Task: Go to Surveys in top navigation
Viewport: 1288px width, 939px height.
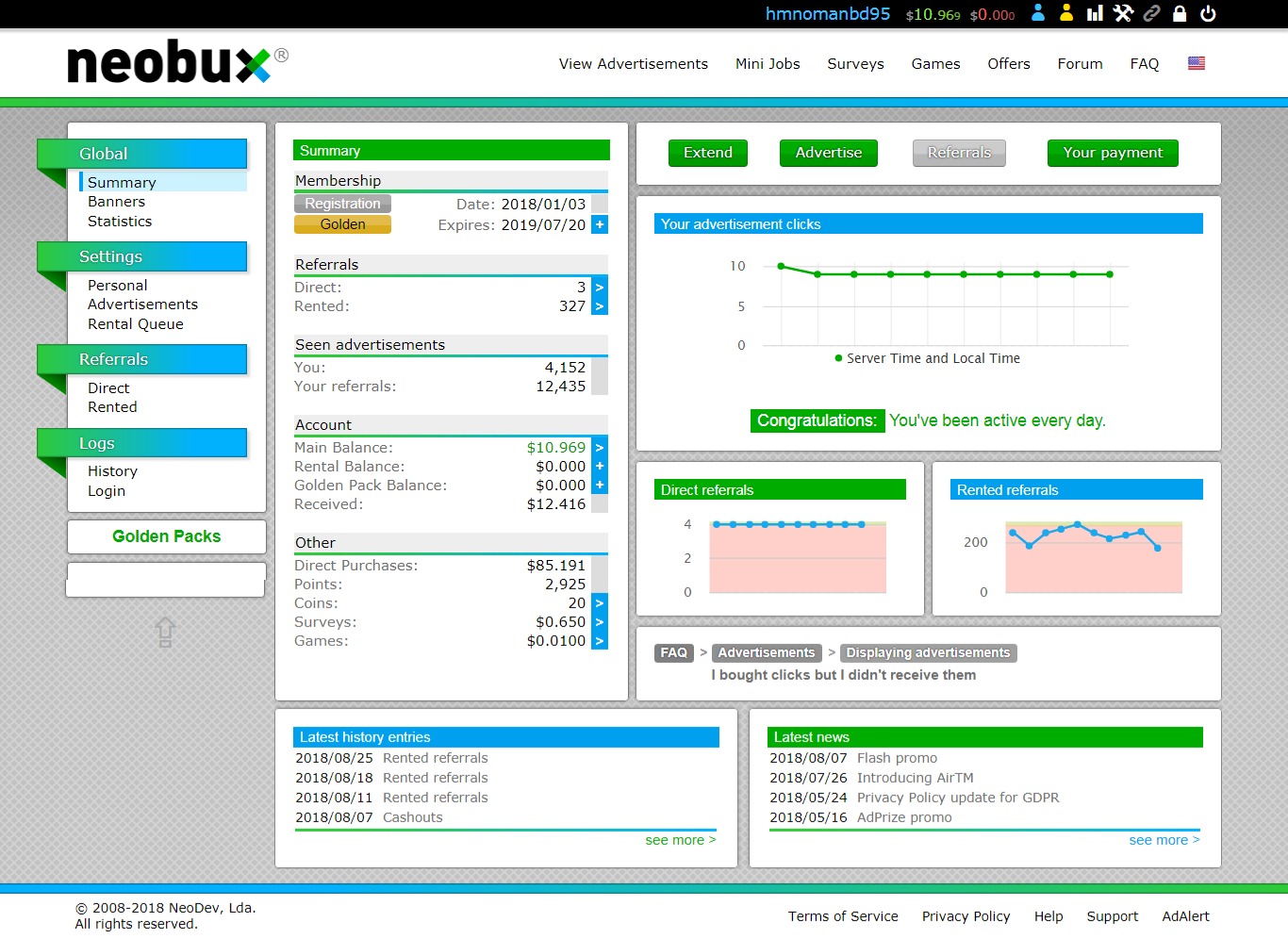Action: 855,64
